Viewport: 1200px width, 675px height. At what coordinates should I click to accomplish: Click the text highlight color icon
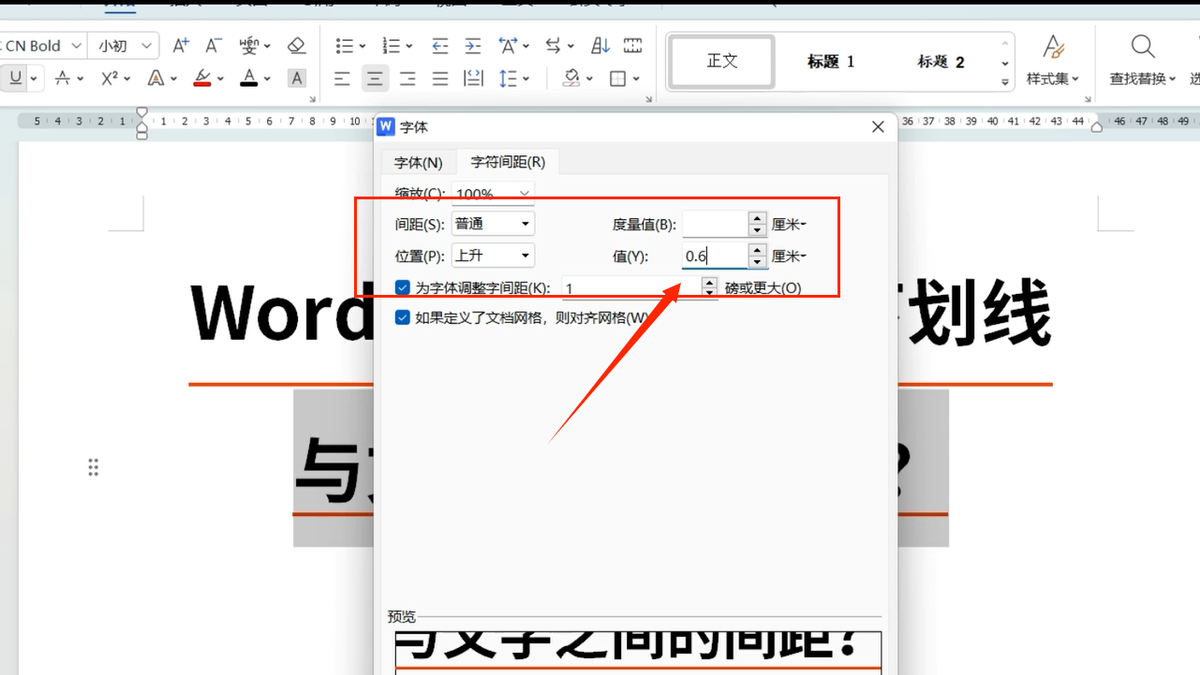click(x=203, y=78)
